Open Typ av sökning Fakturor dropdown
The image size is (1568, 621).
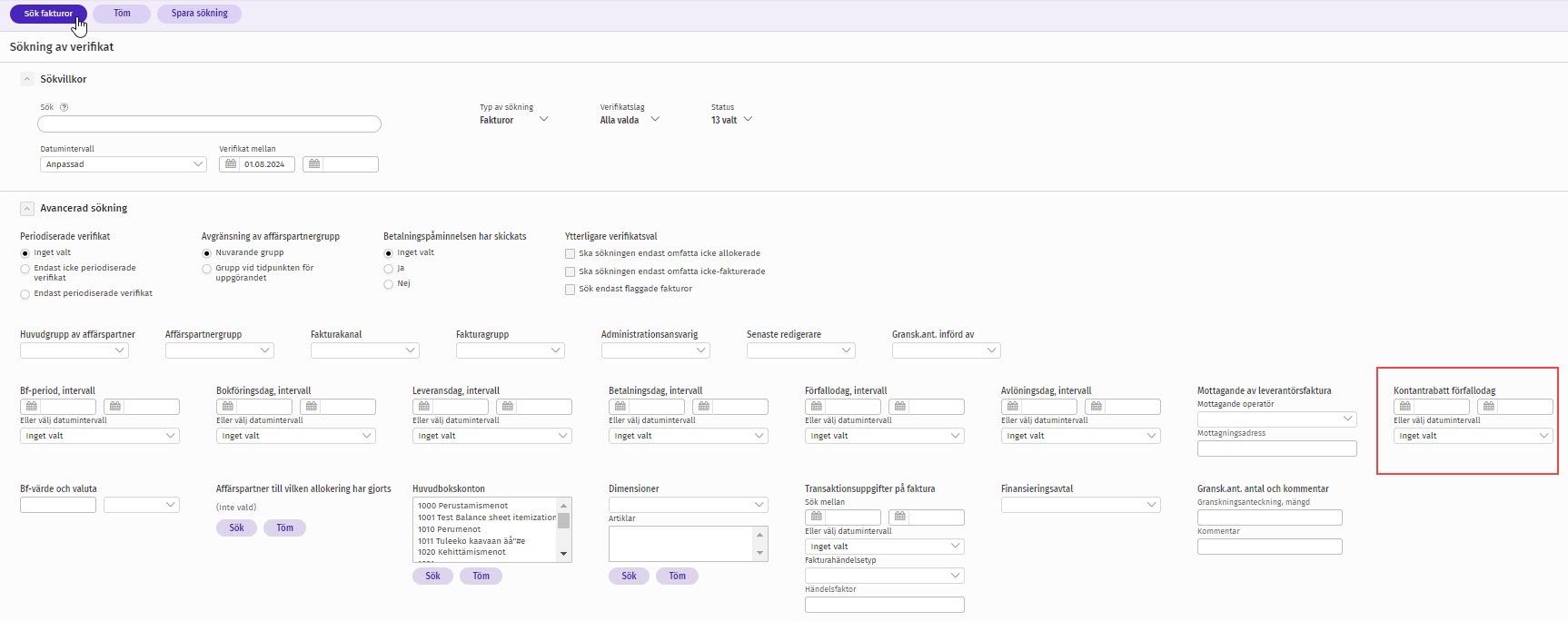[514, 120]
